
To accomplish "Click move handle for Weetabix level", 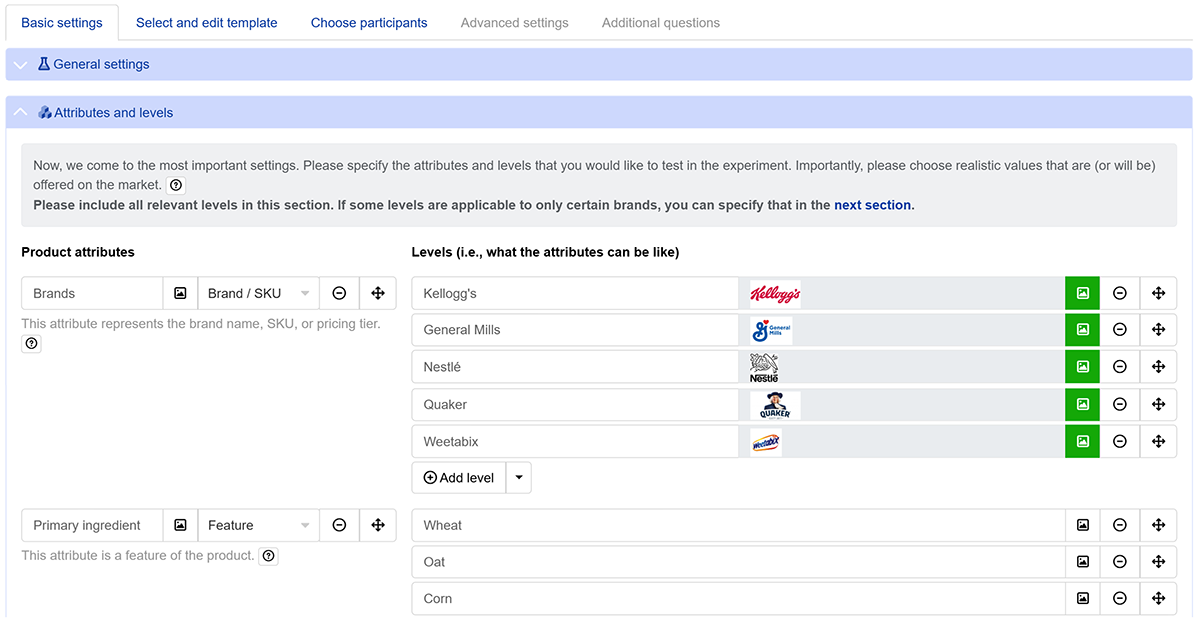I will (x=1158, y=441).
